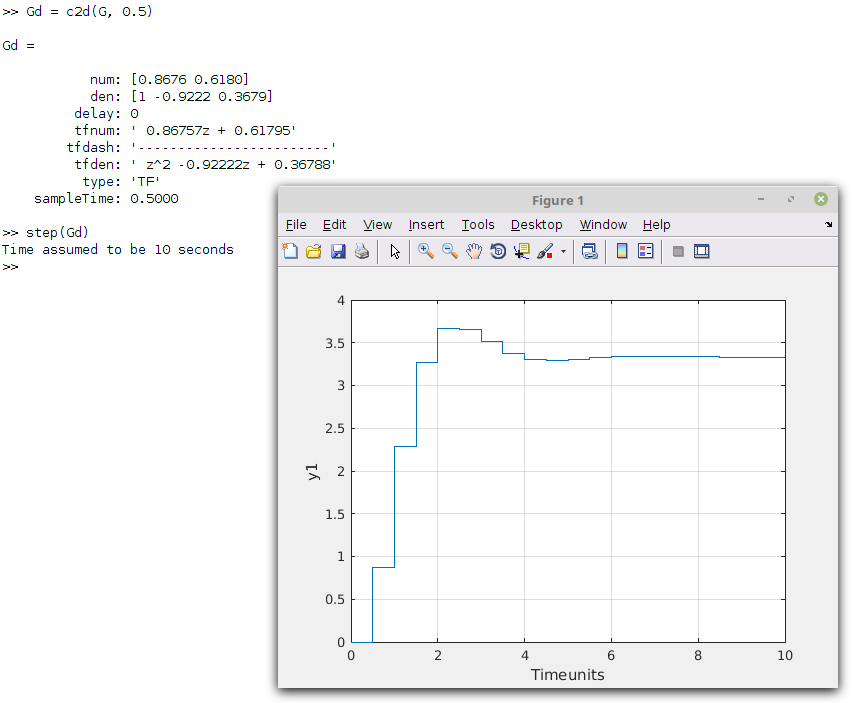
Task: Toggle the Data Cursor tool
Action: [x=522, y=251]
